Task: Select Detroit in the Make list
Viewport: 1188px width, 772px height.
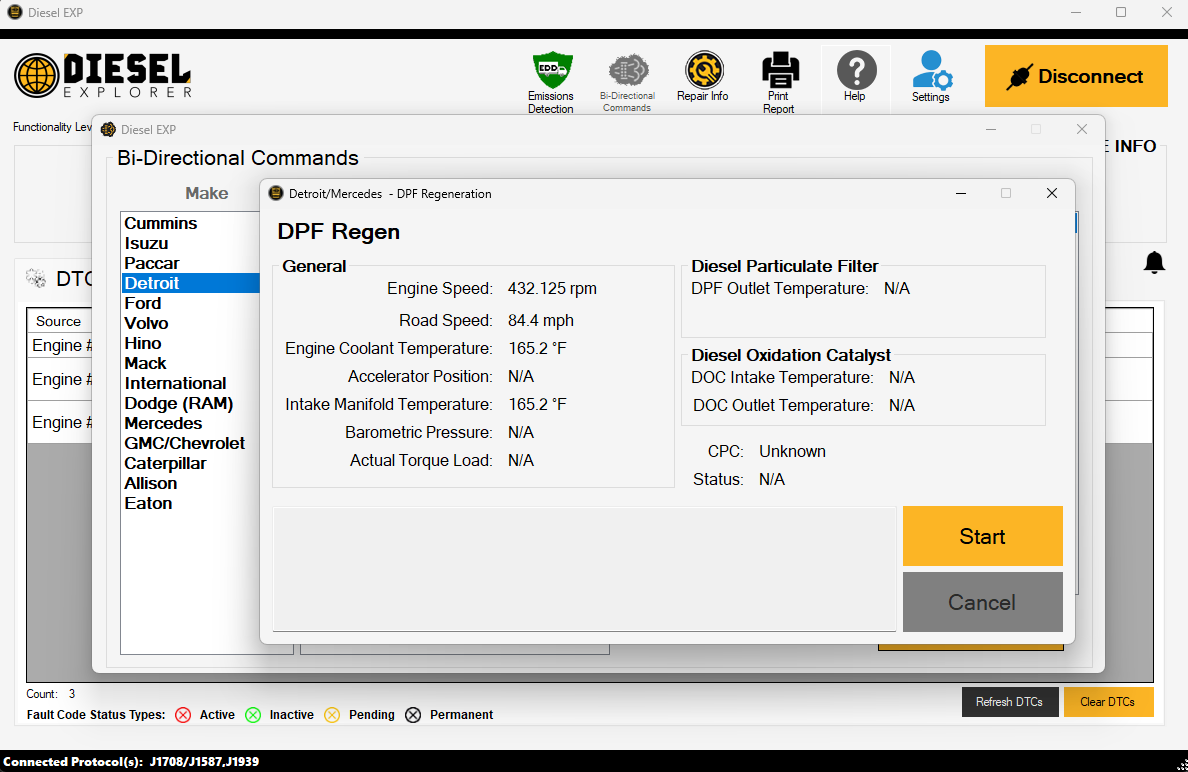Action: (191, 283)
